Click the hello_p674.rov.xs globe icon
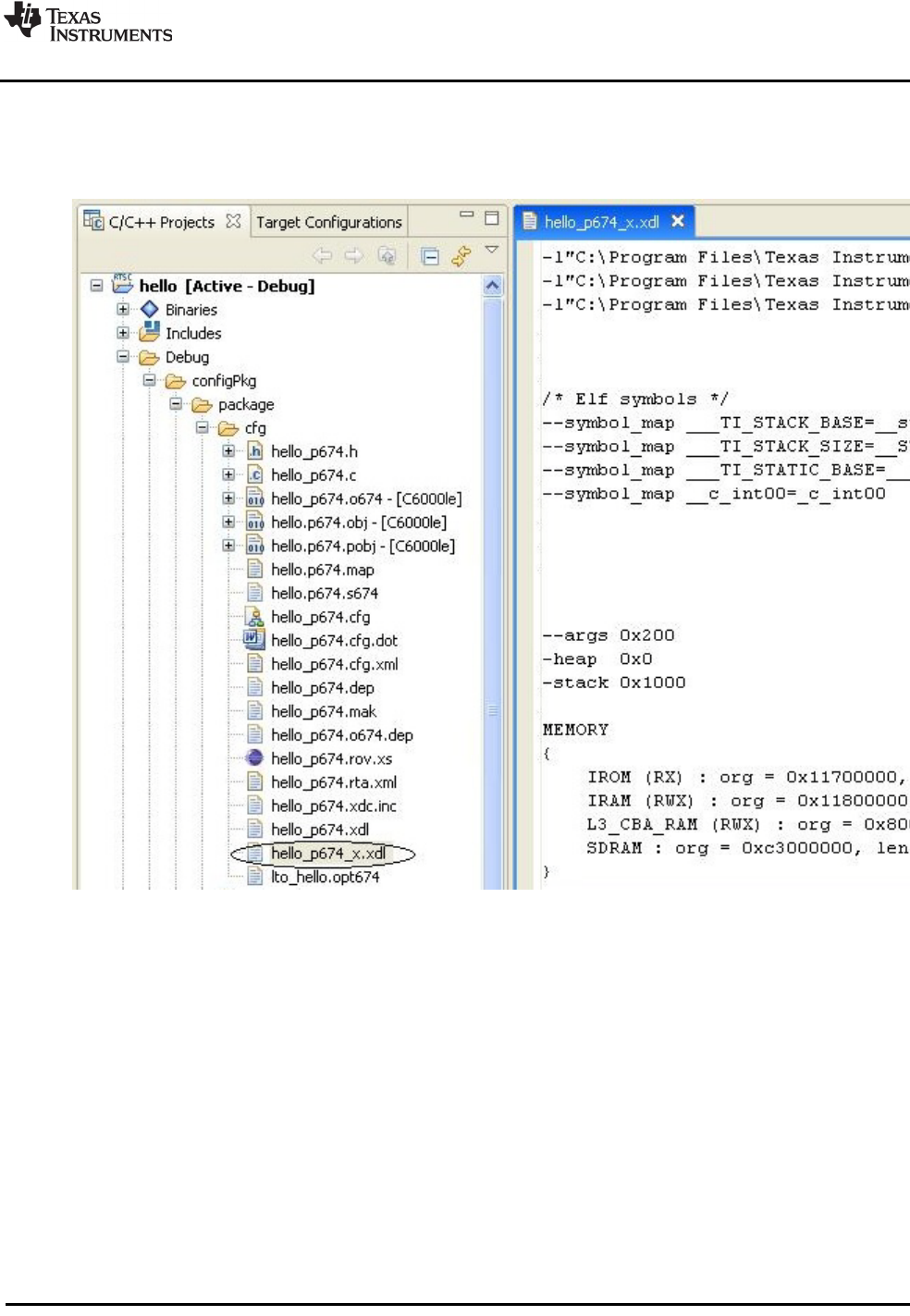Image resolution: width=910 pixels, height=1316 pixels. click(254, 758)
